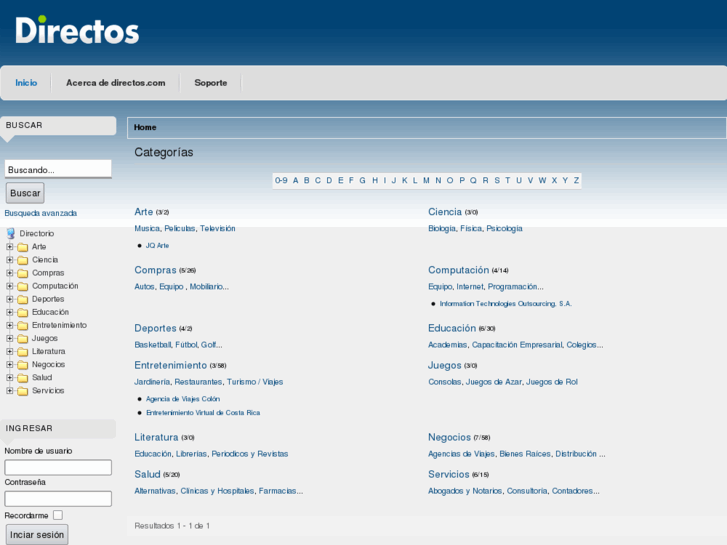Open the Bienes Raíces subcategory
Screen dimensions: 727x545
tap(525, 454)
